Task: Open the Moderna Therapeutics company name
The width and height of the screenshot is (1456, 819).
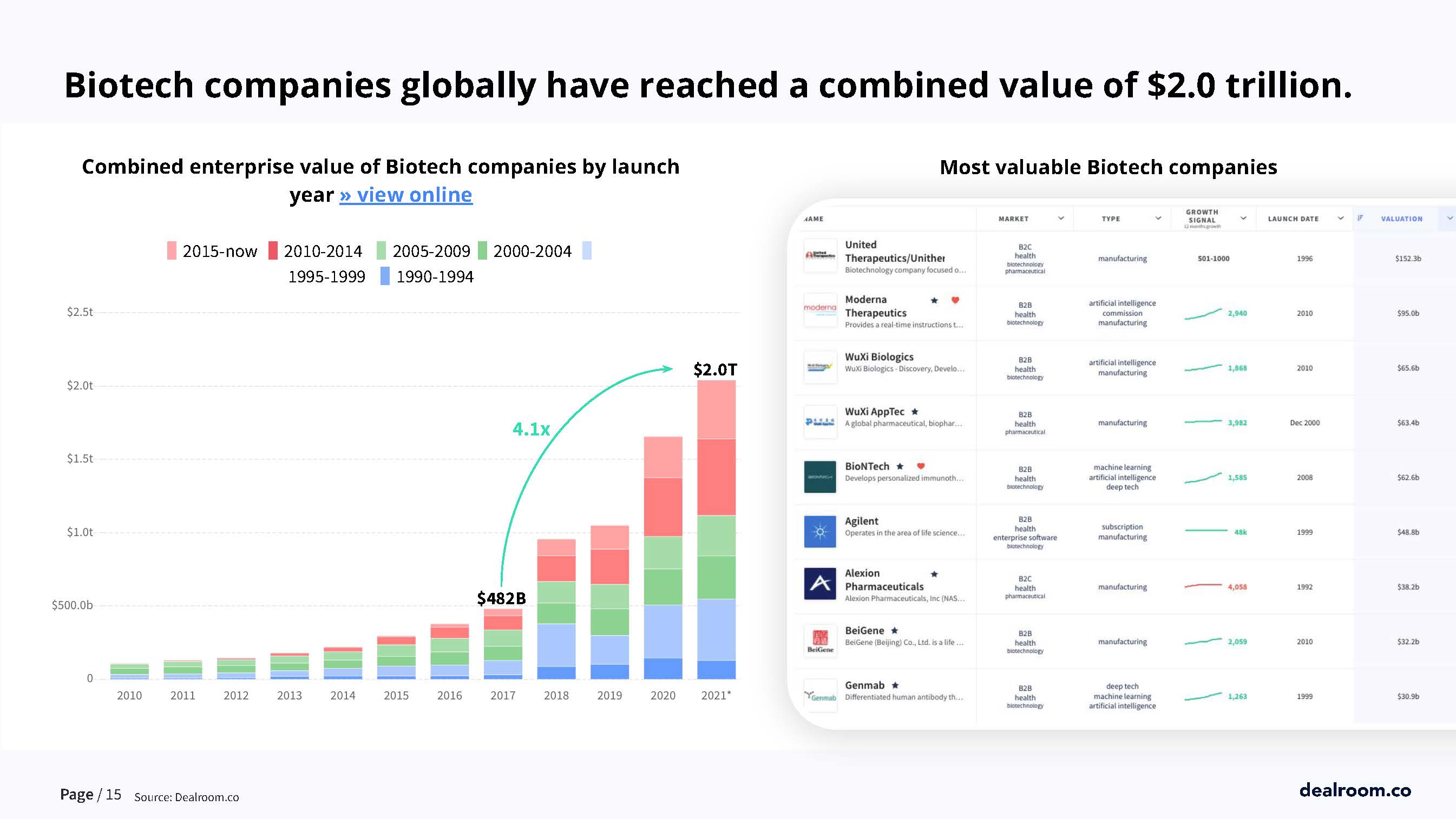Action: click(876, 306)
